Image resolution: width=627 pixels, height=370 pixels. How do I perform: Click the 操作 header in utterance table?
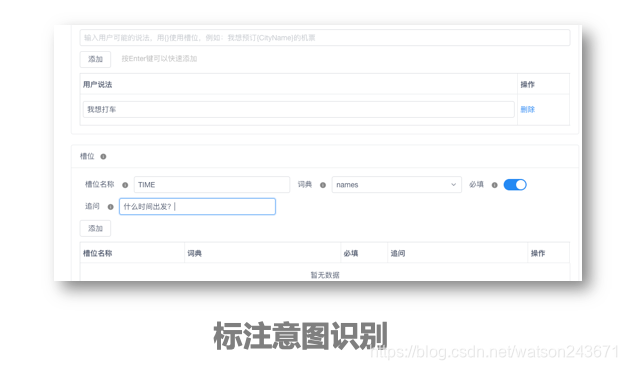click(527, 84)
